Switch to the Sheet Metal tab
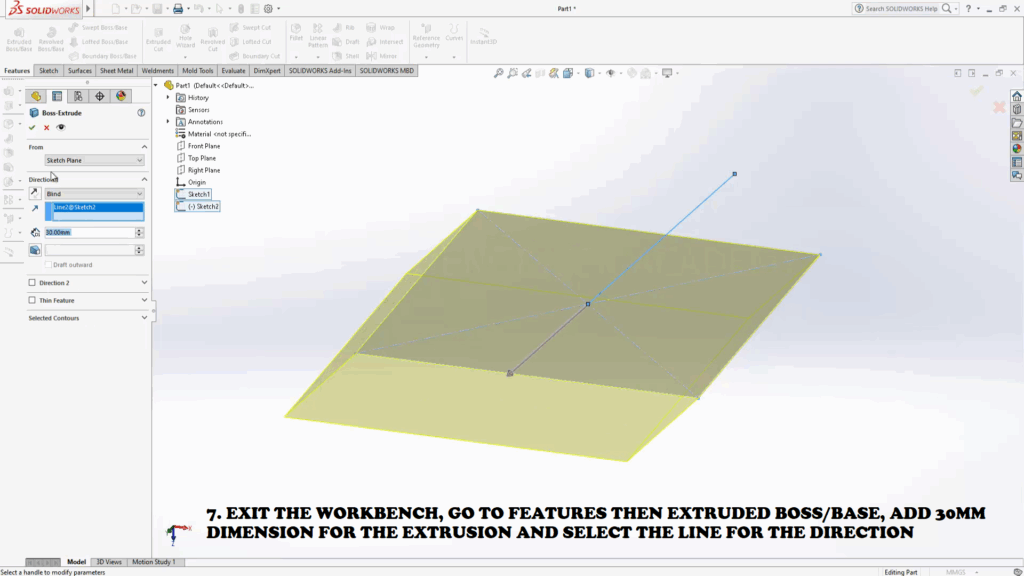The width and height of the screenshot is (1024, 576). point(116,71)
